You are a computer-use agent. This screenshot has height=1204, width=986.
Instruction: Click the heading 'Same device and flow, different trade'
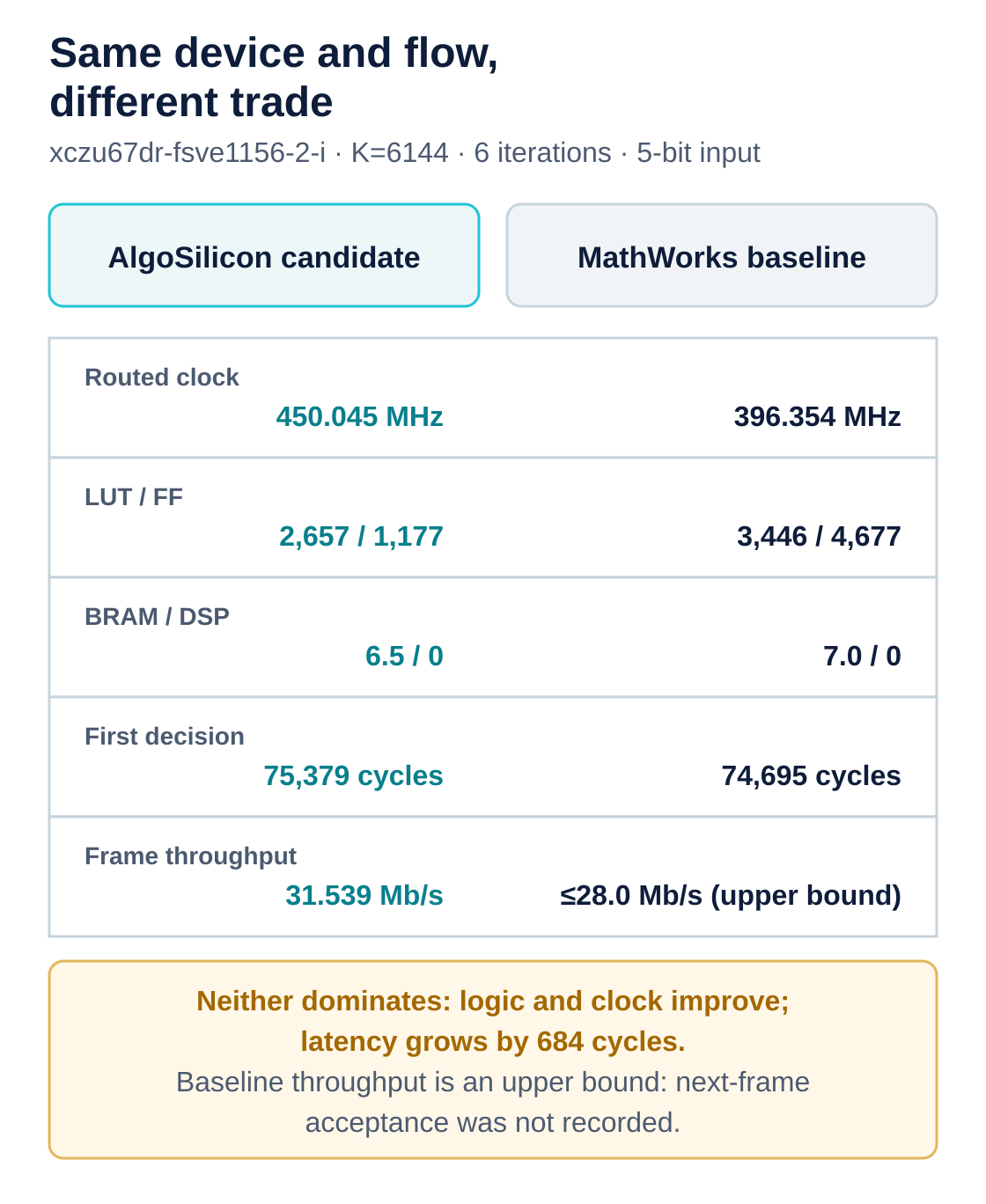[x=274, y=77]
